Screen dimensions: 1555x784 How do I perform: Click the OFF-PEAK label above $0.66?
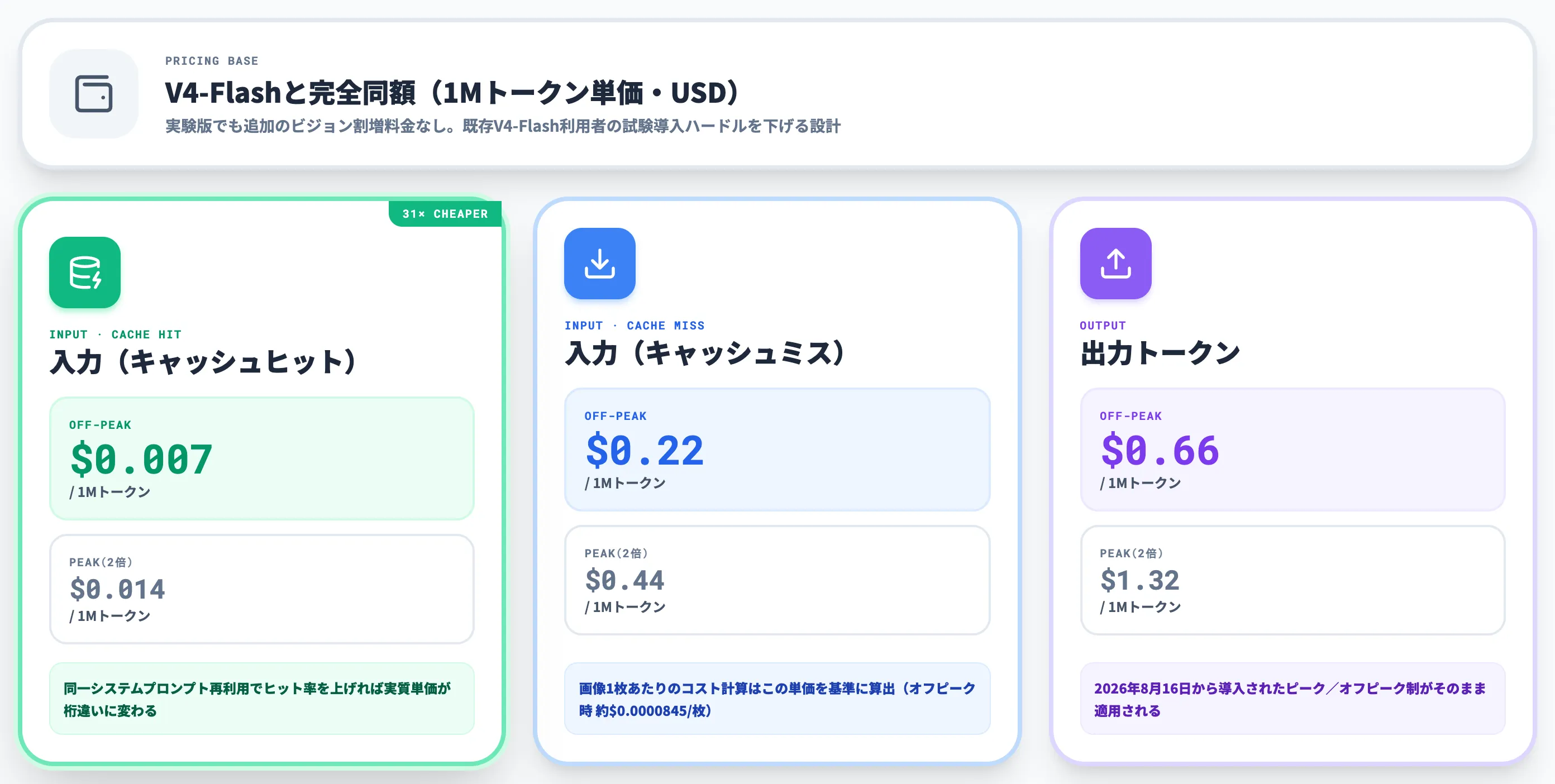coord(1131,416)
